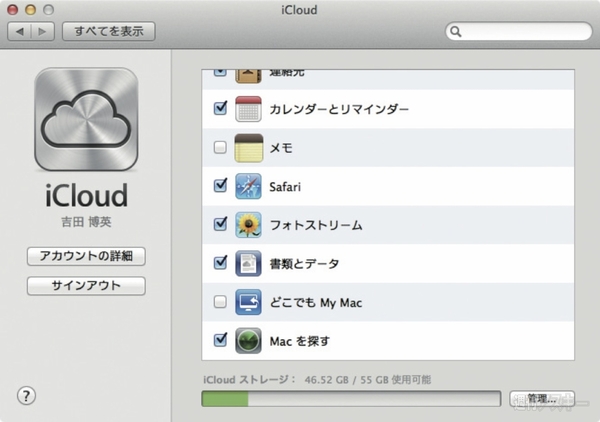Click the Sign Out (サインアウト) button

[86, 286]
